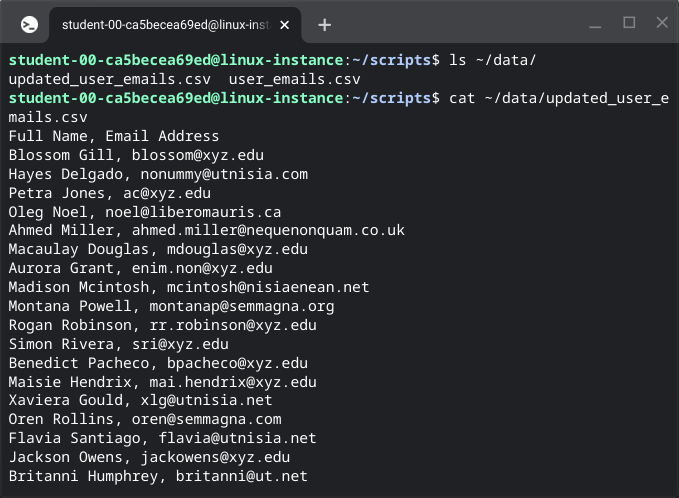Click the 'Benedict Pacheco, bpacheco@xyz.edu' line

158,363
